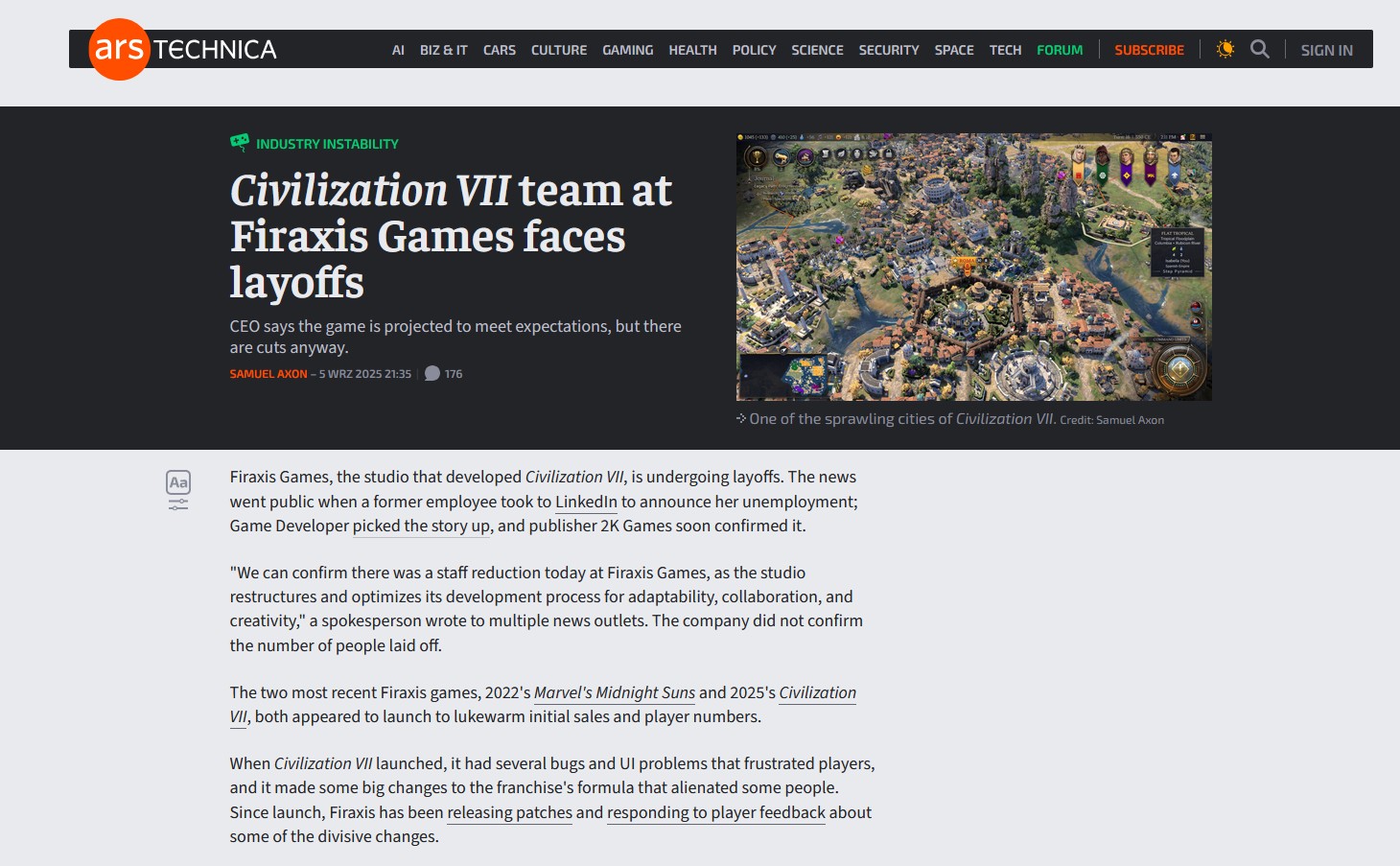Open the HEALTH section
The width and height of the screenshot is (1400, 866).
[x=692, y=50]
